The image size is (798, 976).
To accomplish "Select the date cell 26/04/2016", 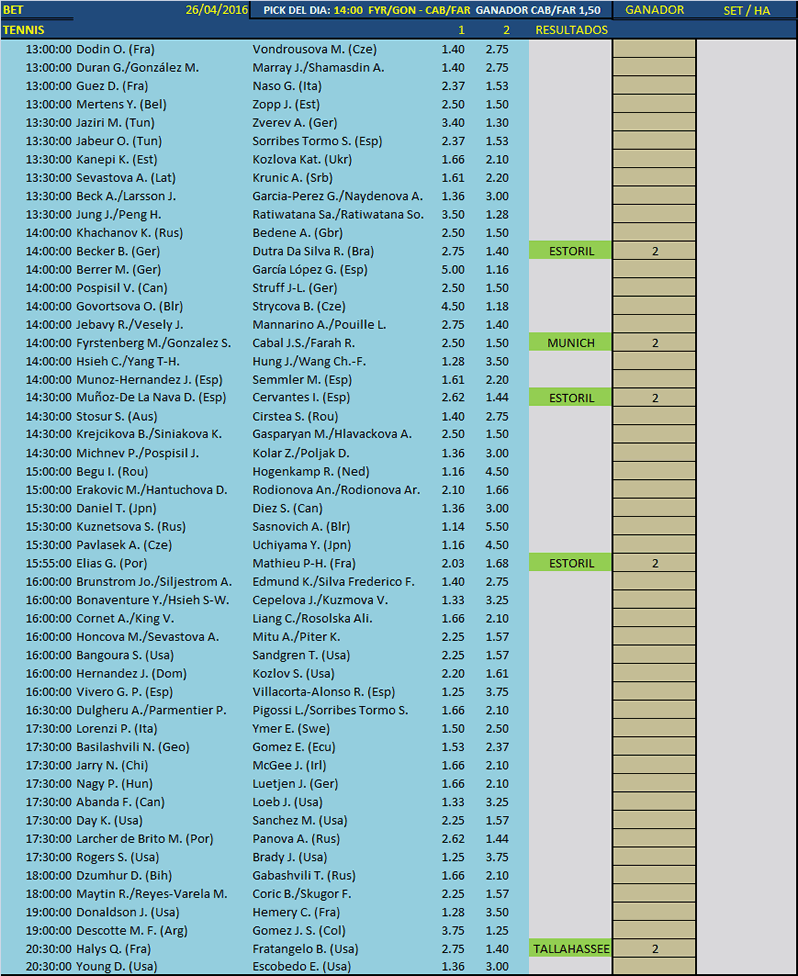I will click(216, 10).
